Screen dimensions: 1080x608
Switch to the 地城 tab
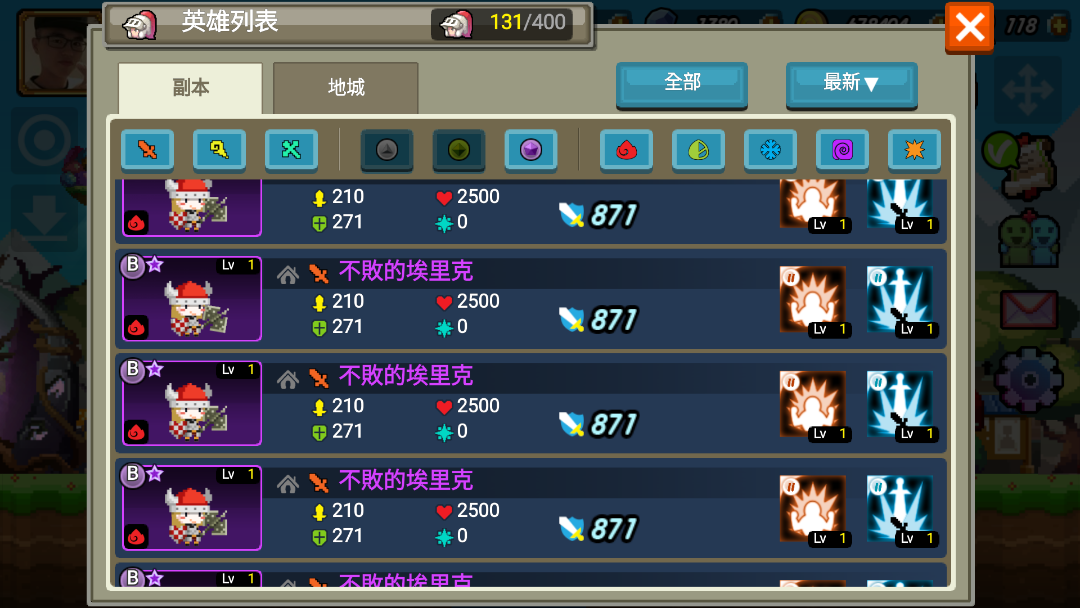346,87
